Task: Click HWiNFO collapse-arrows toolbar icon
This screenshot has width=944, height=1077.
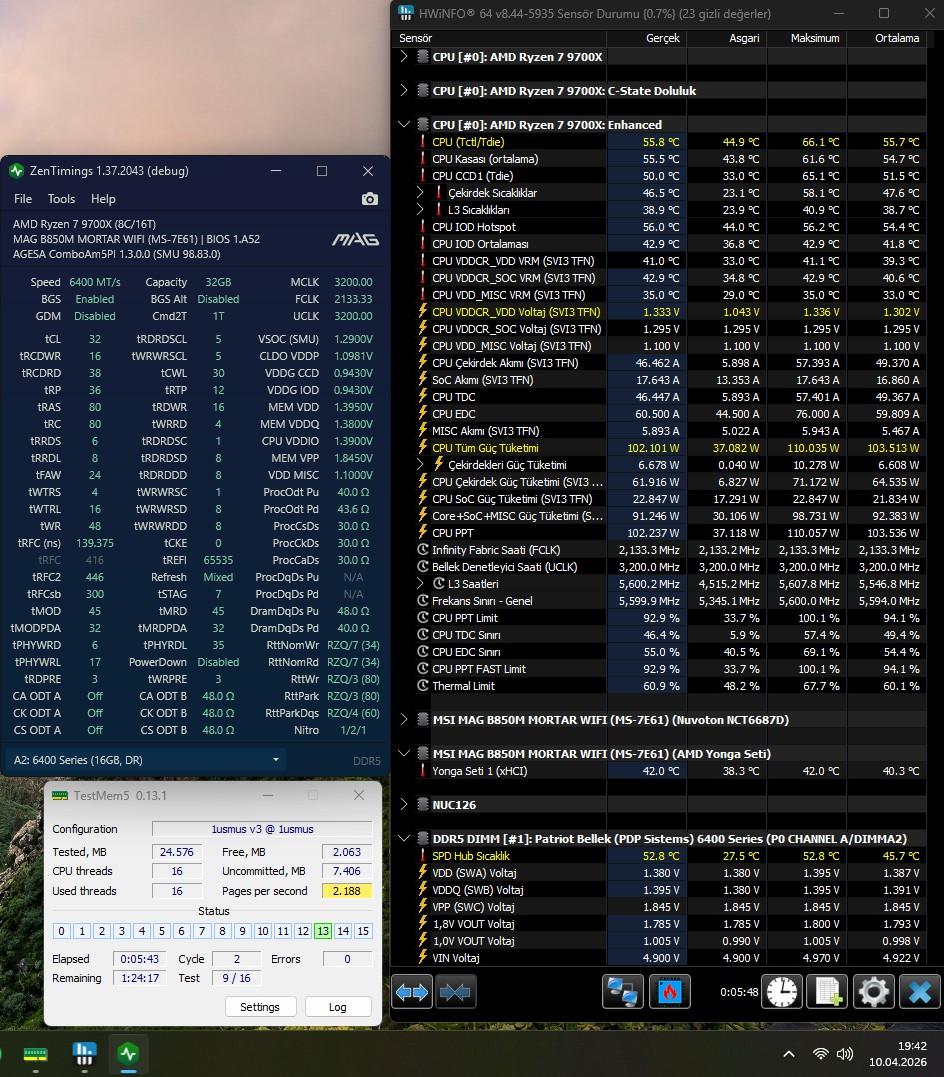Action: click(x=455, y=992)
